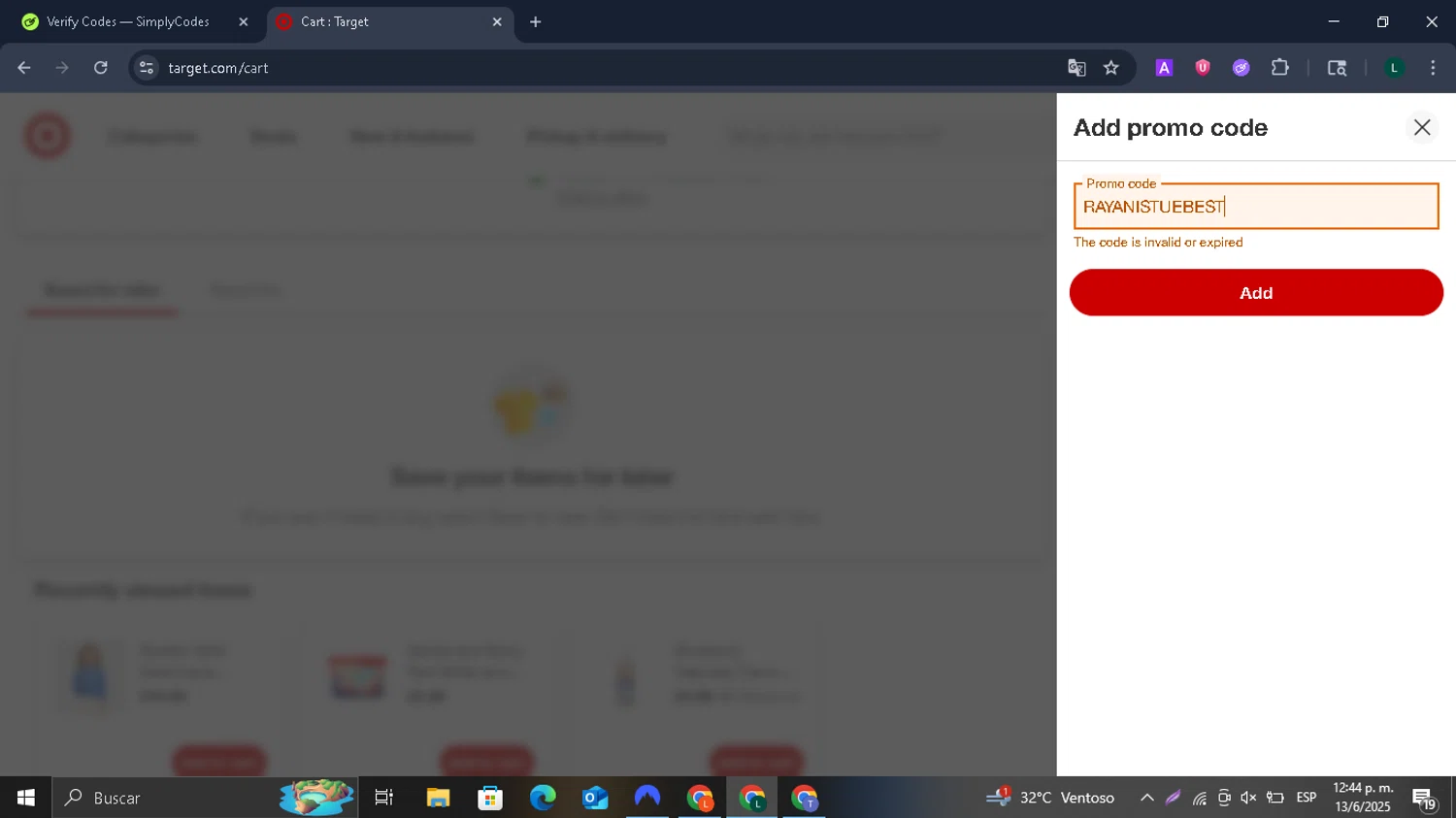Image resolution: width=1456 pixels, height=818 pixels.
Task: Open the Chrome three-dot menu
Action: 1433,68
